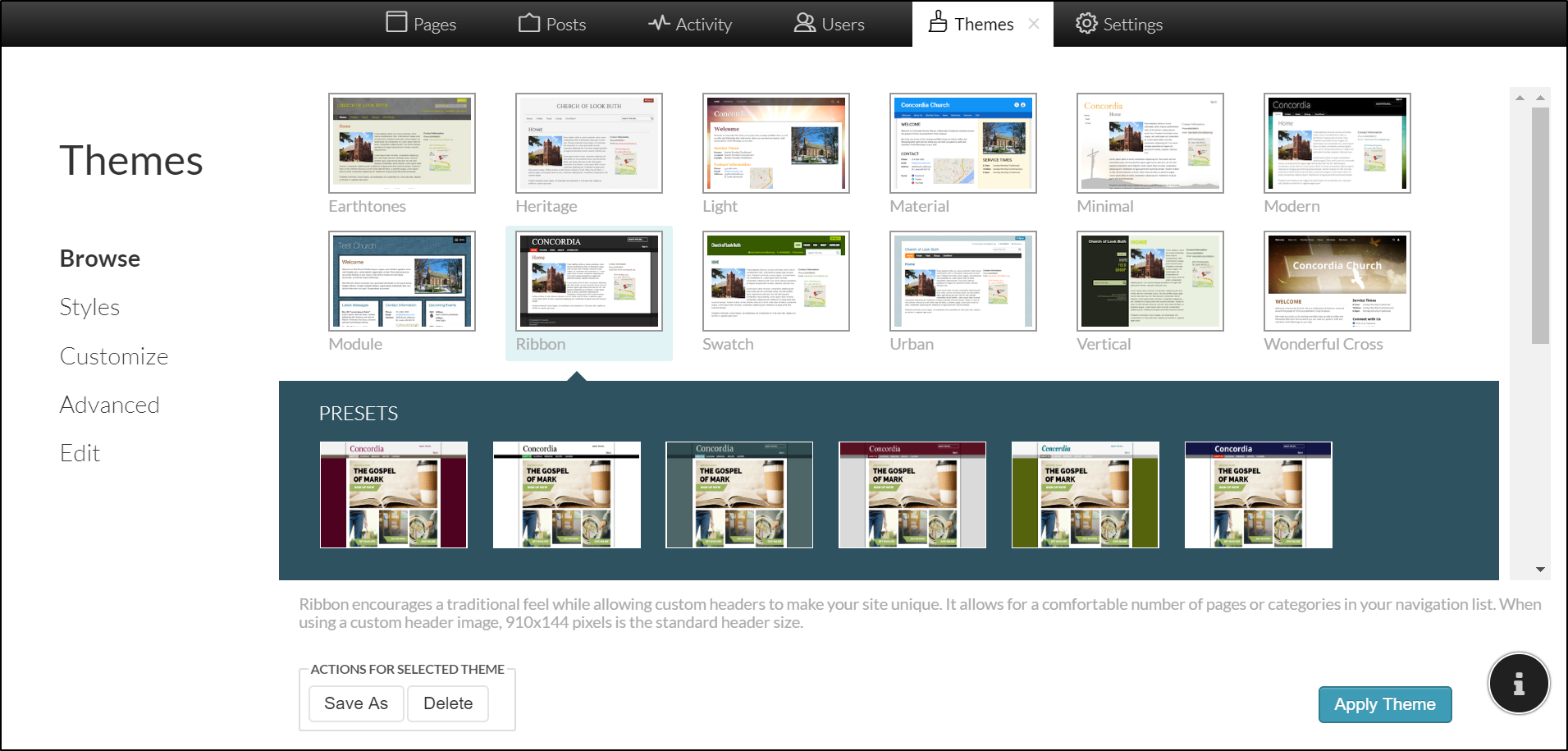Screen dimensions: 1568x751
Task: Select the Material theme thumbnail
Action: point(962,144)
